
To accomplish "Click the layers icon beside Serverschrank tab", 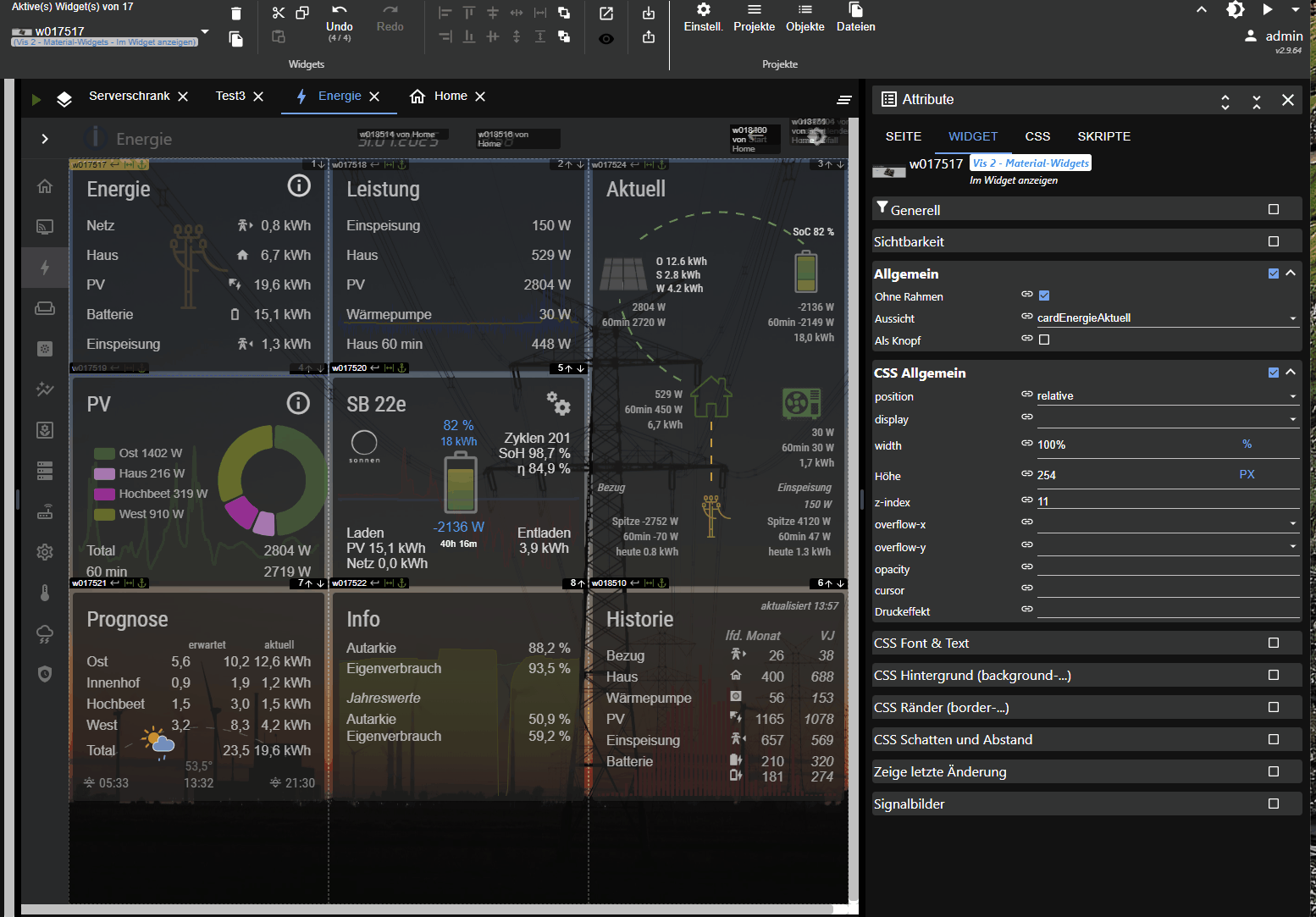I will point(64,99).
